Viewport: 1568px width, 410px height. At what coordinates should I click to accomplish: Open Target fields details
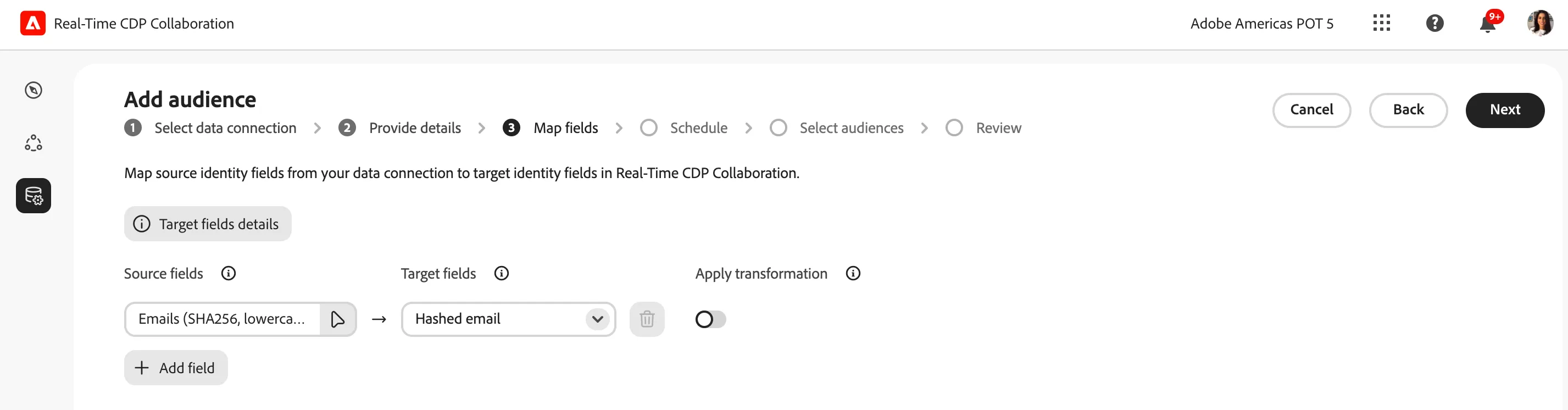coord(208,224)
